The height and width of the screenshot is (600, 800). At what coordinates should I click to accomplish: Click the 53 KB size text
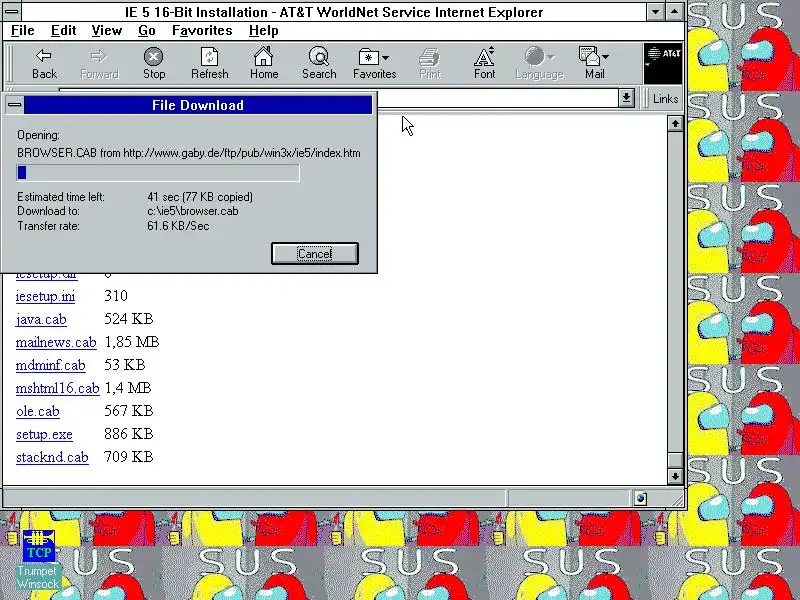pos(124,365)
